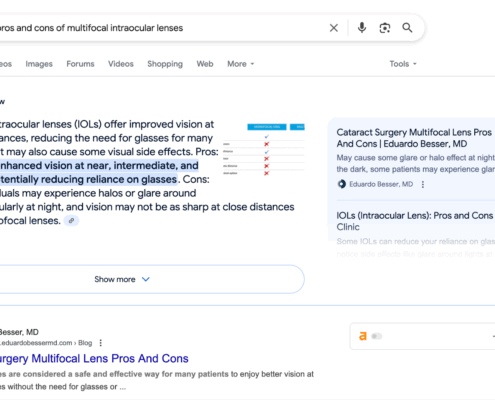Open the IOL comparison table thumbnail
Viewport: 495px width, 400px height.
point(264,150)
